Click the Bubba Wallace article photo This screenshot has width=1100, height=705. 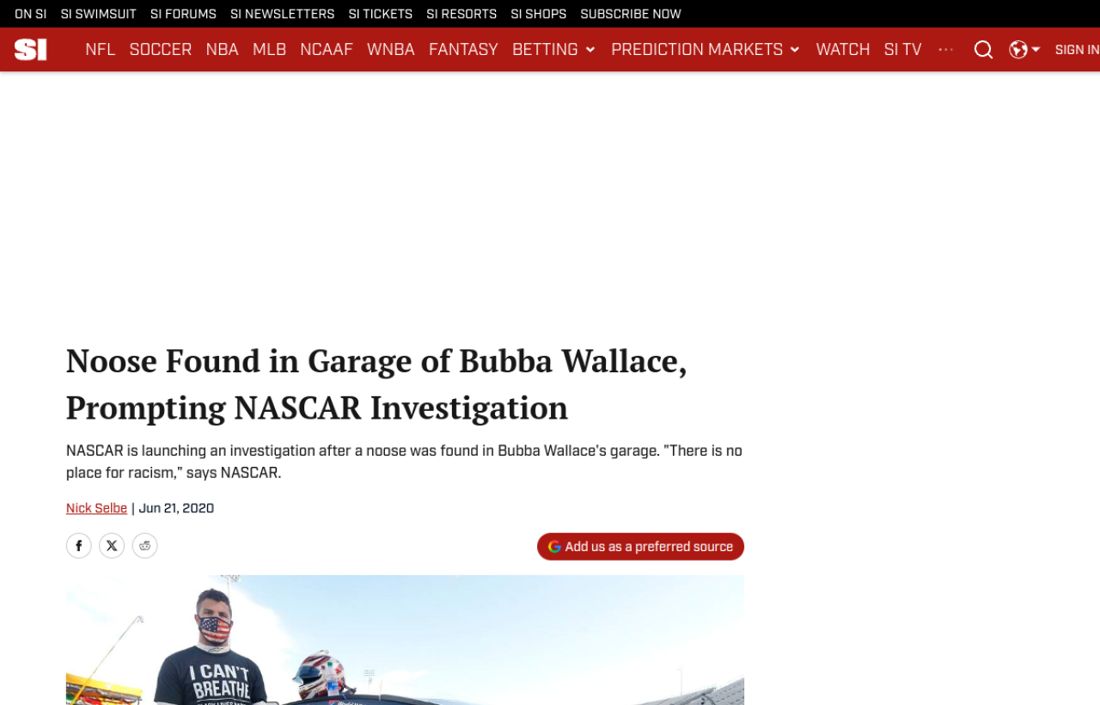[x=405, y=640]
